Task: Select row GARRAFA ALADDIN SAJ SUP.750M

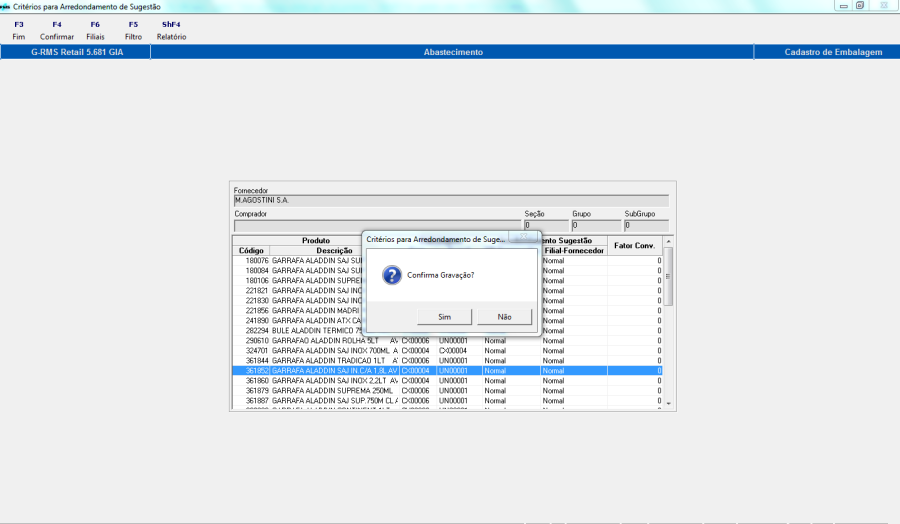Action: (447, 401)
